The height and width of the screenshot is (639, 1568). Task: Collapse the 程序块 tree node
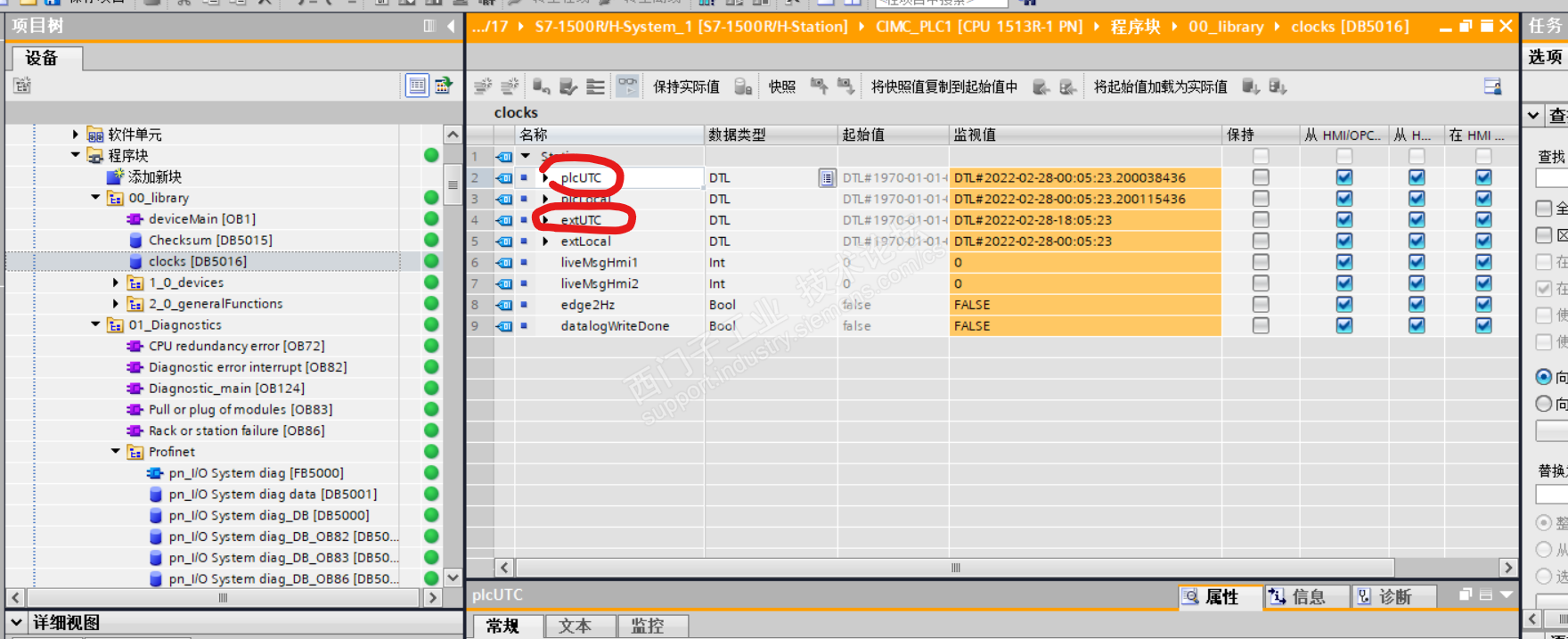tap(75, 155)
